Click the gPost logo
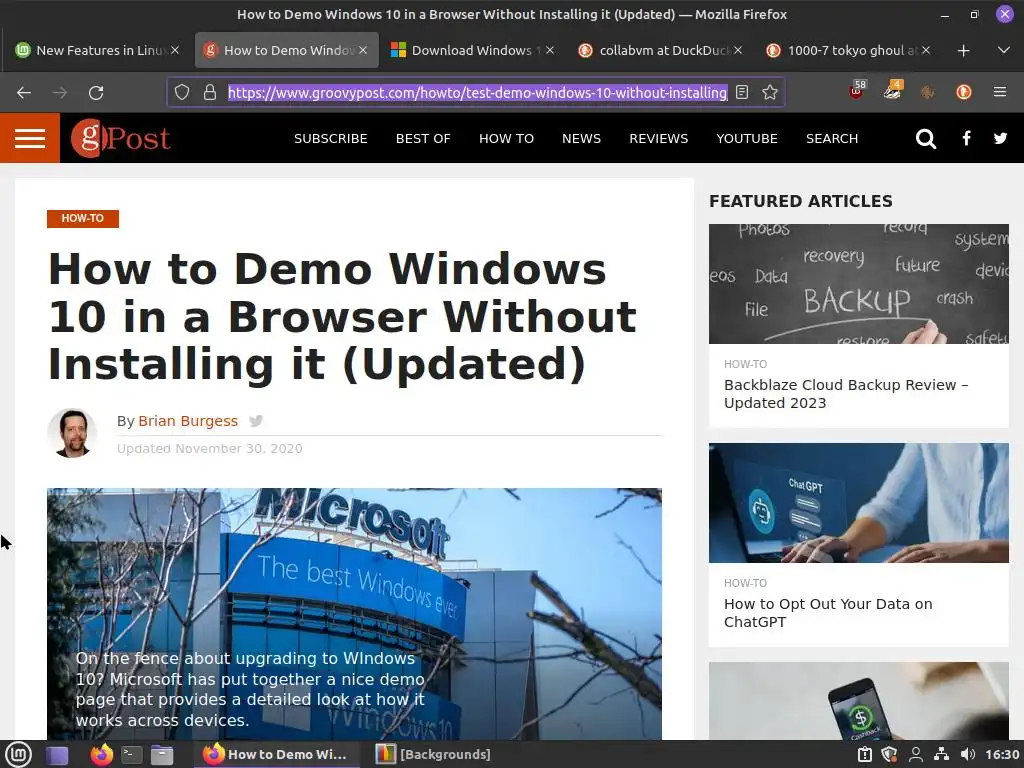 pos(121,138)
